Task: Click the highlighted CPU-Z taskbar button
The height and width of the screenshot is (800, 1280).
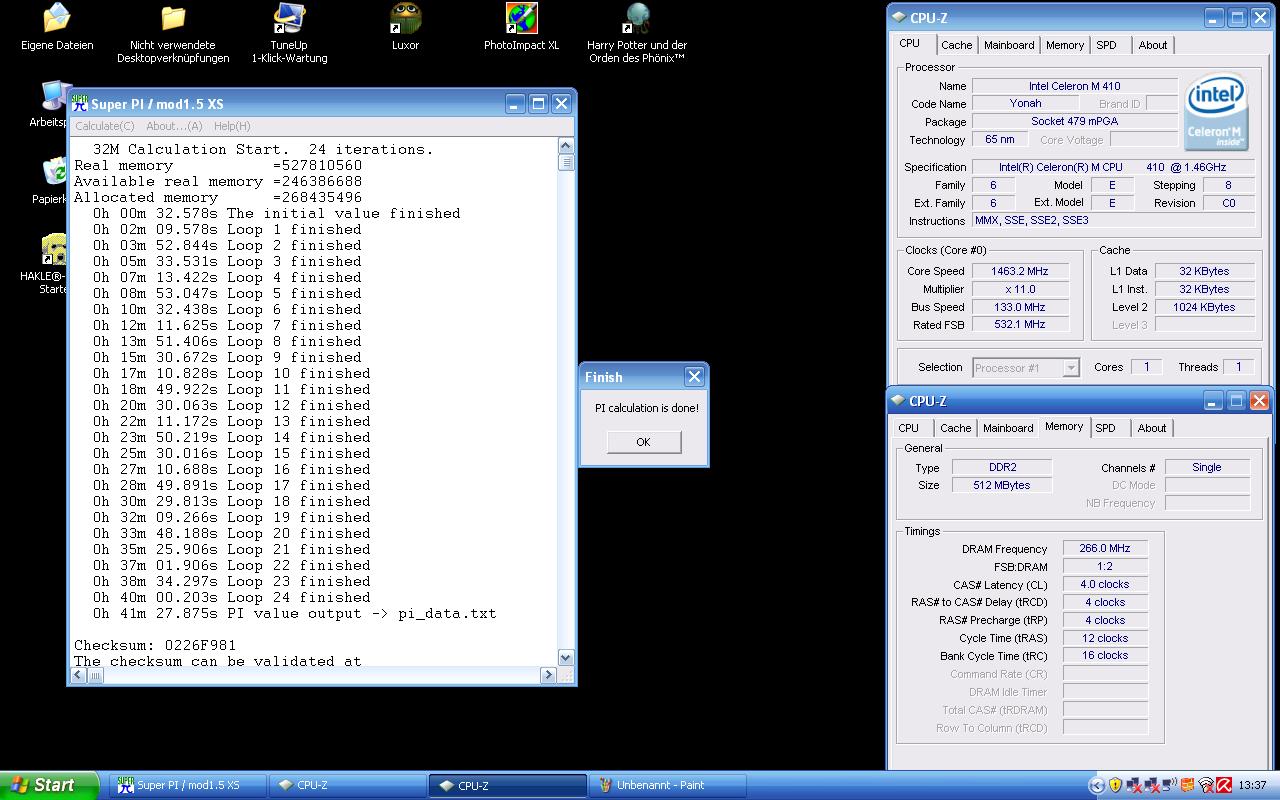Action: pyautogui.click(x=507, y=785)
